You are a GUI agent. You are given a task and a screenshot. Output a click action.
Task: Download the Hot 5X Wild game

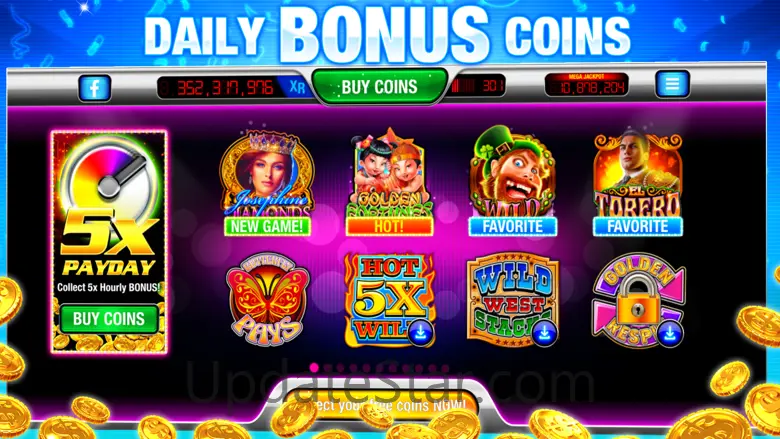420,332
